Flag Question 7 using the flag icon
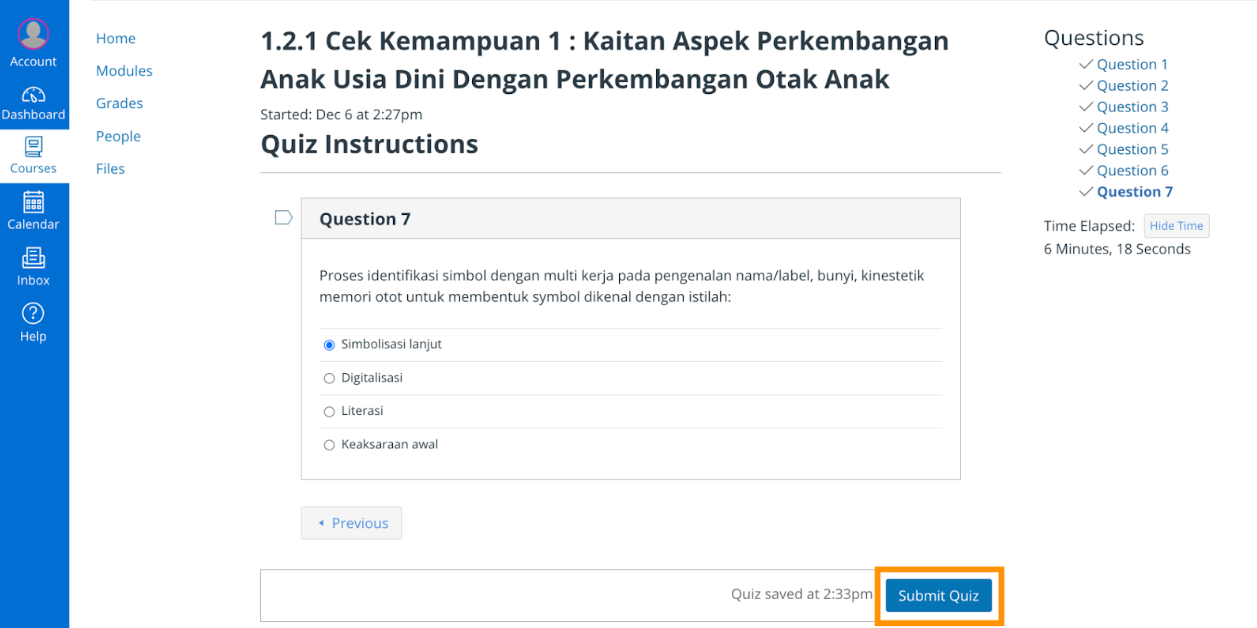The image size is (1257, 628). [x=283, y=218]
